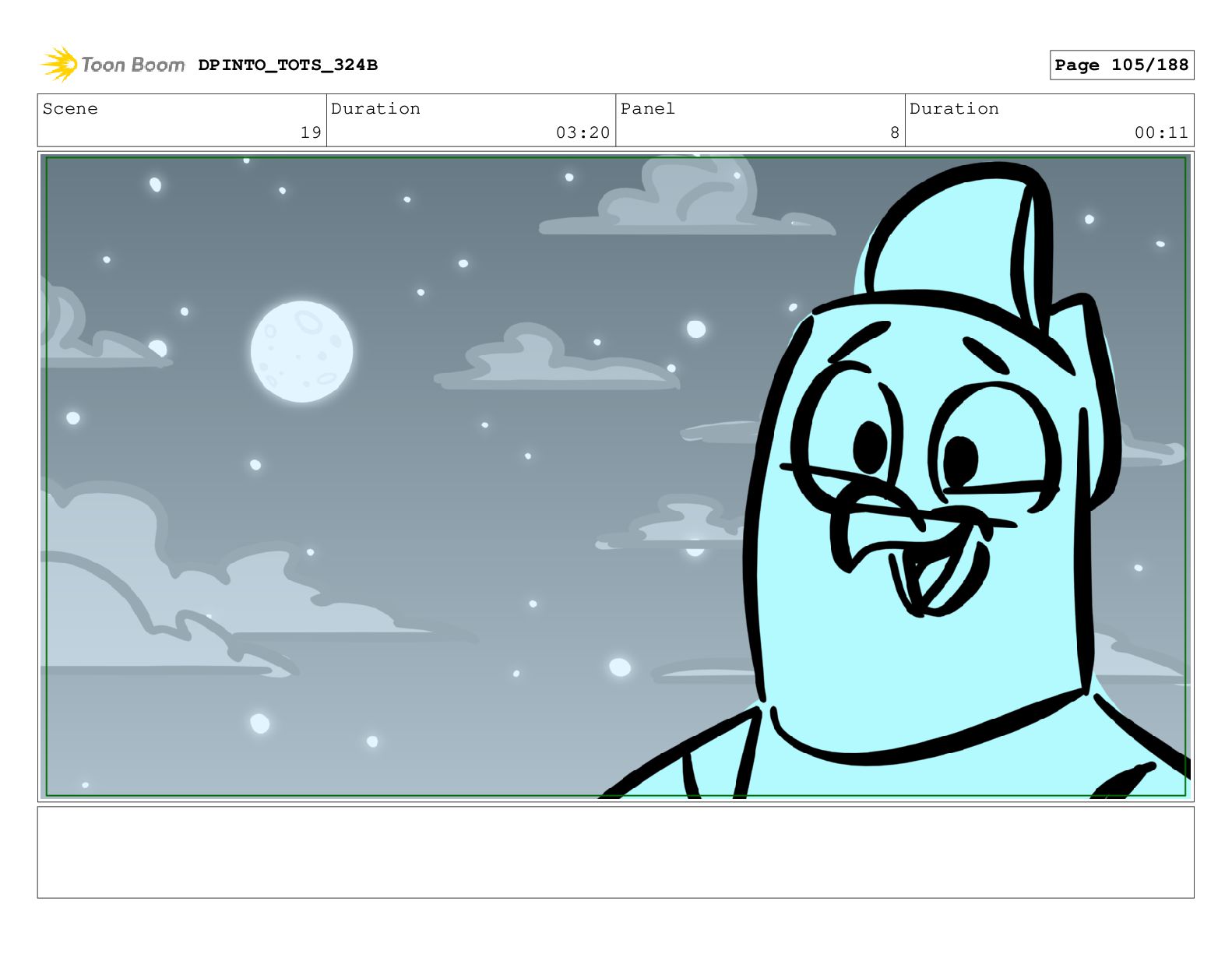Click the Toon Boom logo
The height and width of the screenshot is (954, 1232).
(x=113, y=65)
